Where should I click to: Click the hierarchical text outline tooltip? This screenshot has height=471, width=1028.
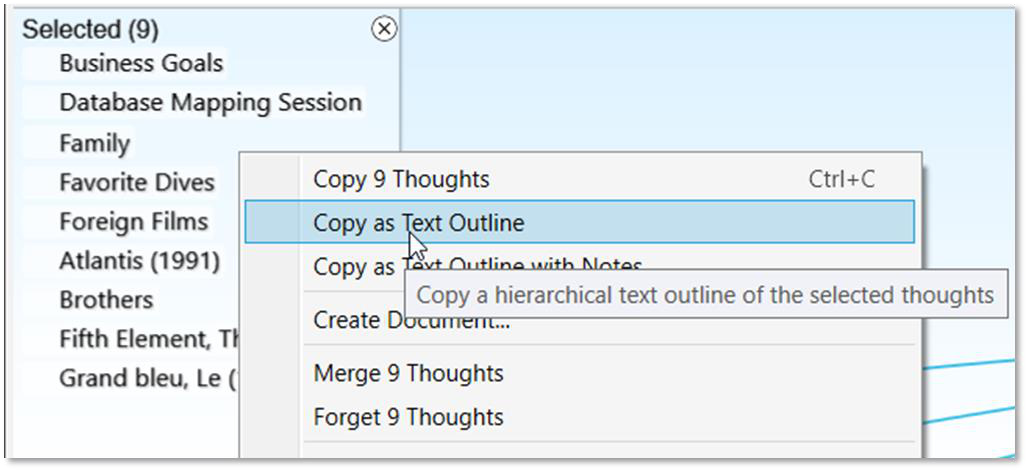pyautogui.click(x=705, y=296)
